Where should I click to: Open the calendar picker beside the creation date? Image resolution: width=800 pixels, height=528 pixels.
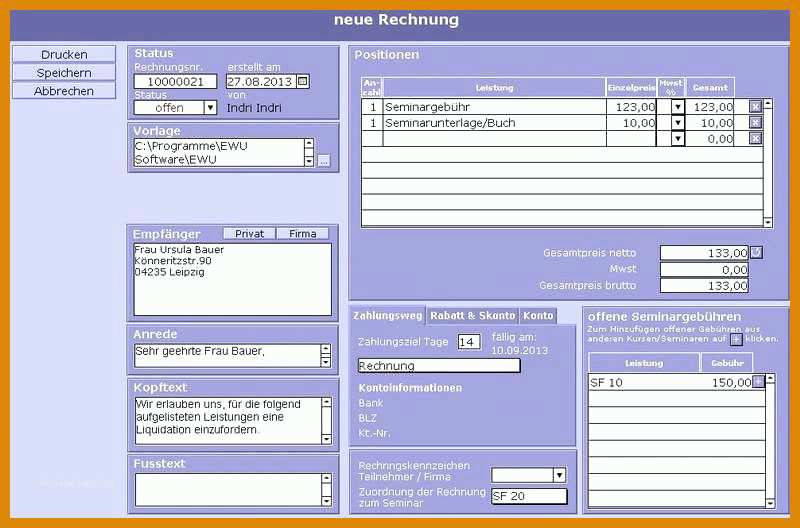pos(303,81)
